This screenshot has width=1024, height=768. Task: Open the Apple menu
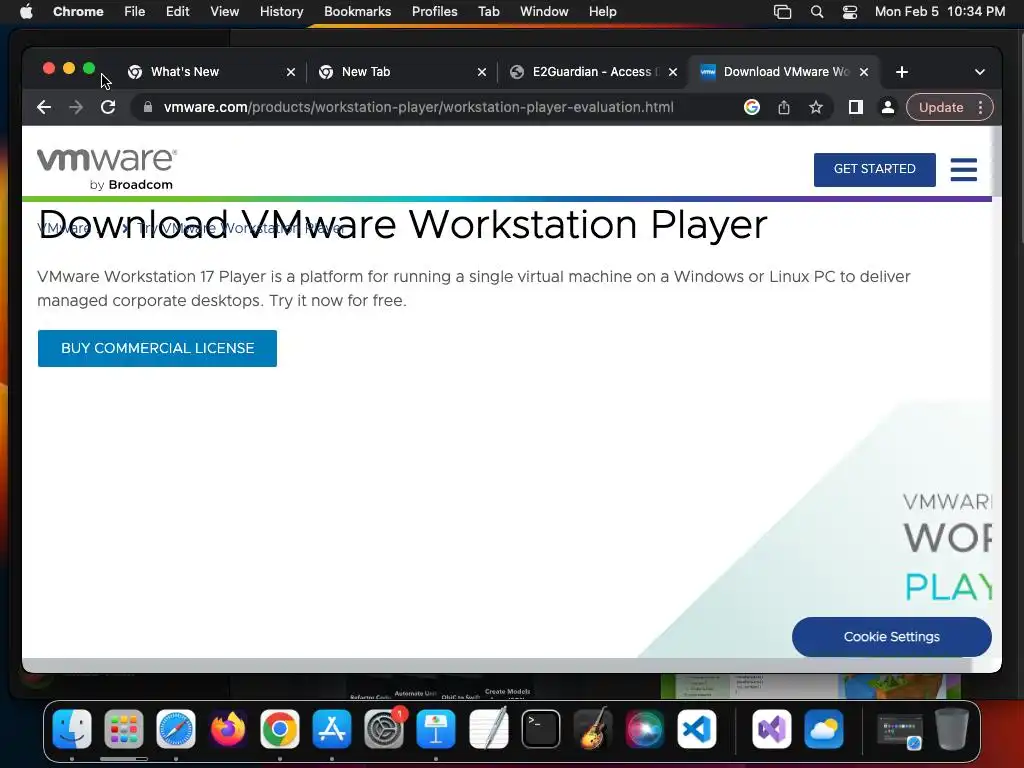pos(26,12)
